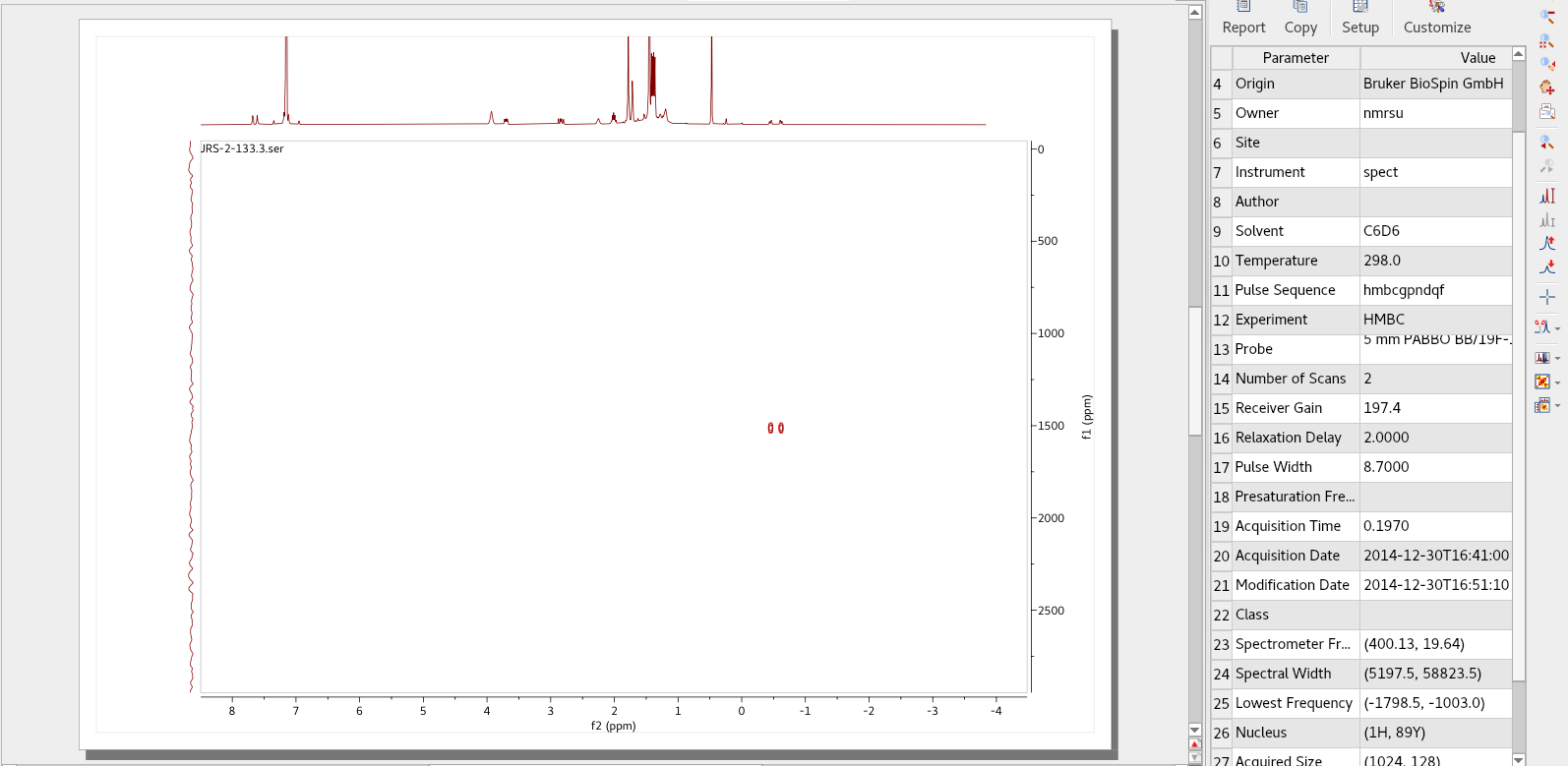Click the zoom-out magnifier with red arrow
Screen dimensions: 1568x766
pos(1546,143)
